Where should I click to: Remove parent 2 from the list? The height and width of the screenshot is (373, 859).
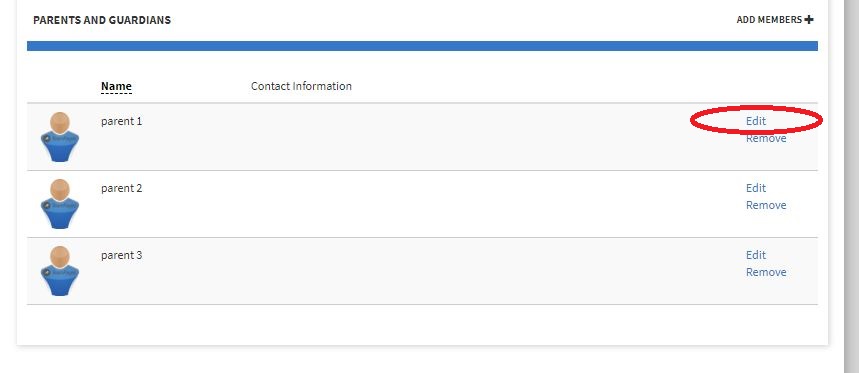pyautogui.click(x=766, y=205)
